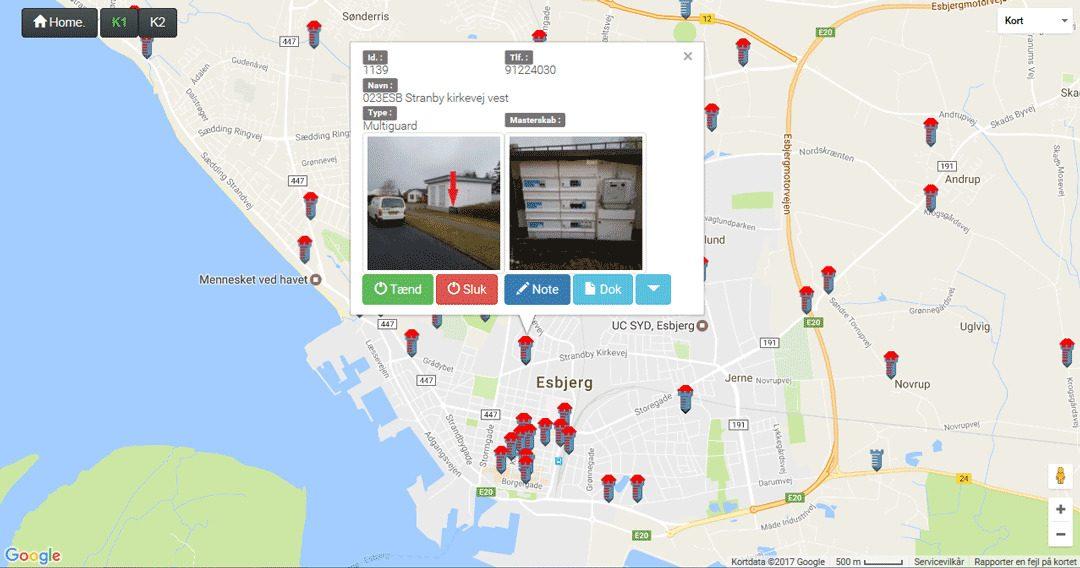Open the Dok documents button
Screen dimensions: 1080x568
[603, 289]
